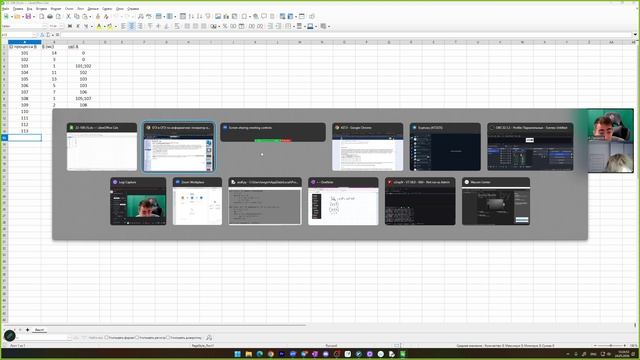Select the cell containing '101;102'
640x360 pixels.
click(83, 66)
